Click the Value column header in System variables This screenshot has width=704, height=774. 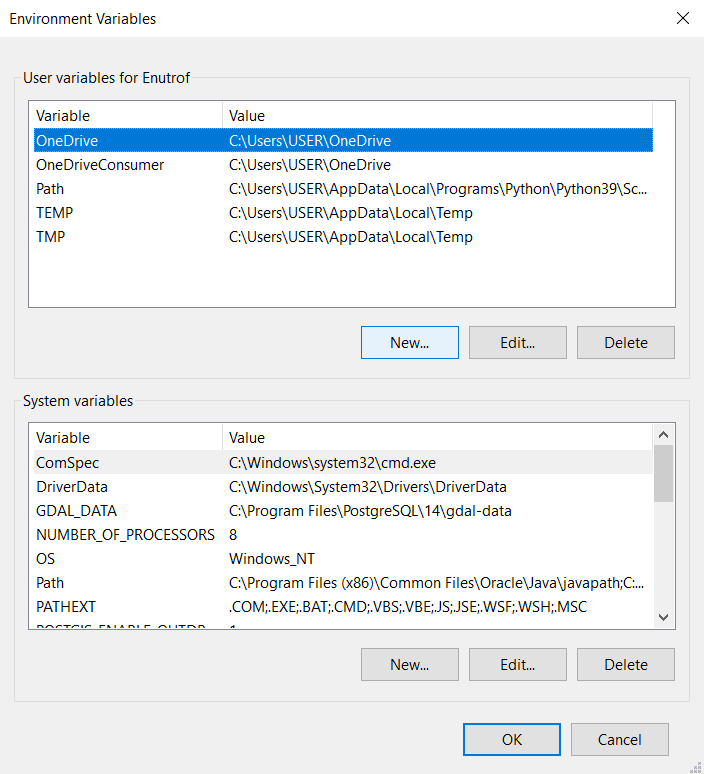437,438
